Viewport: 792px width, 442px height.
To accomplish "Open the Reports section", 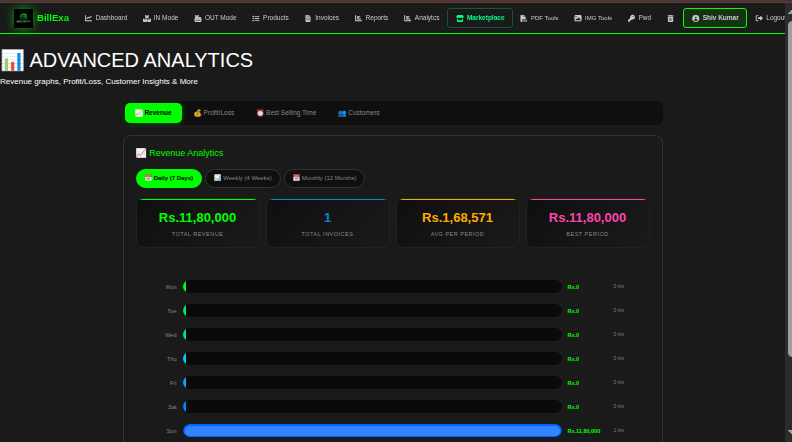I will click(371, 18).
